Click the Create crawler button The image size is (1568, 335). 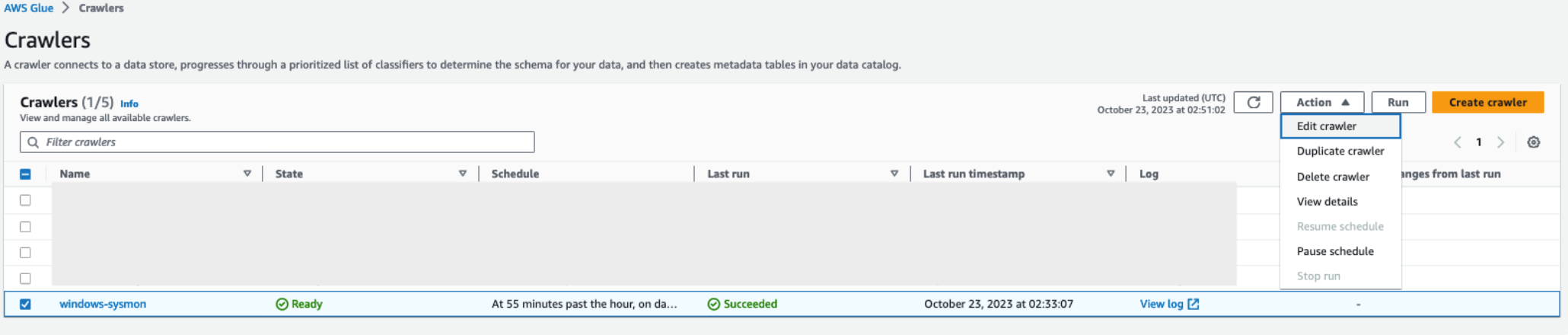click(1487, 102)
